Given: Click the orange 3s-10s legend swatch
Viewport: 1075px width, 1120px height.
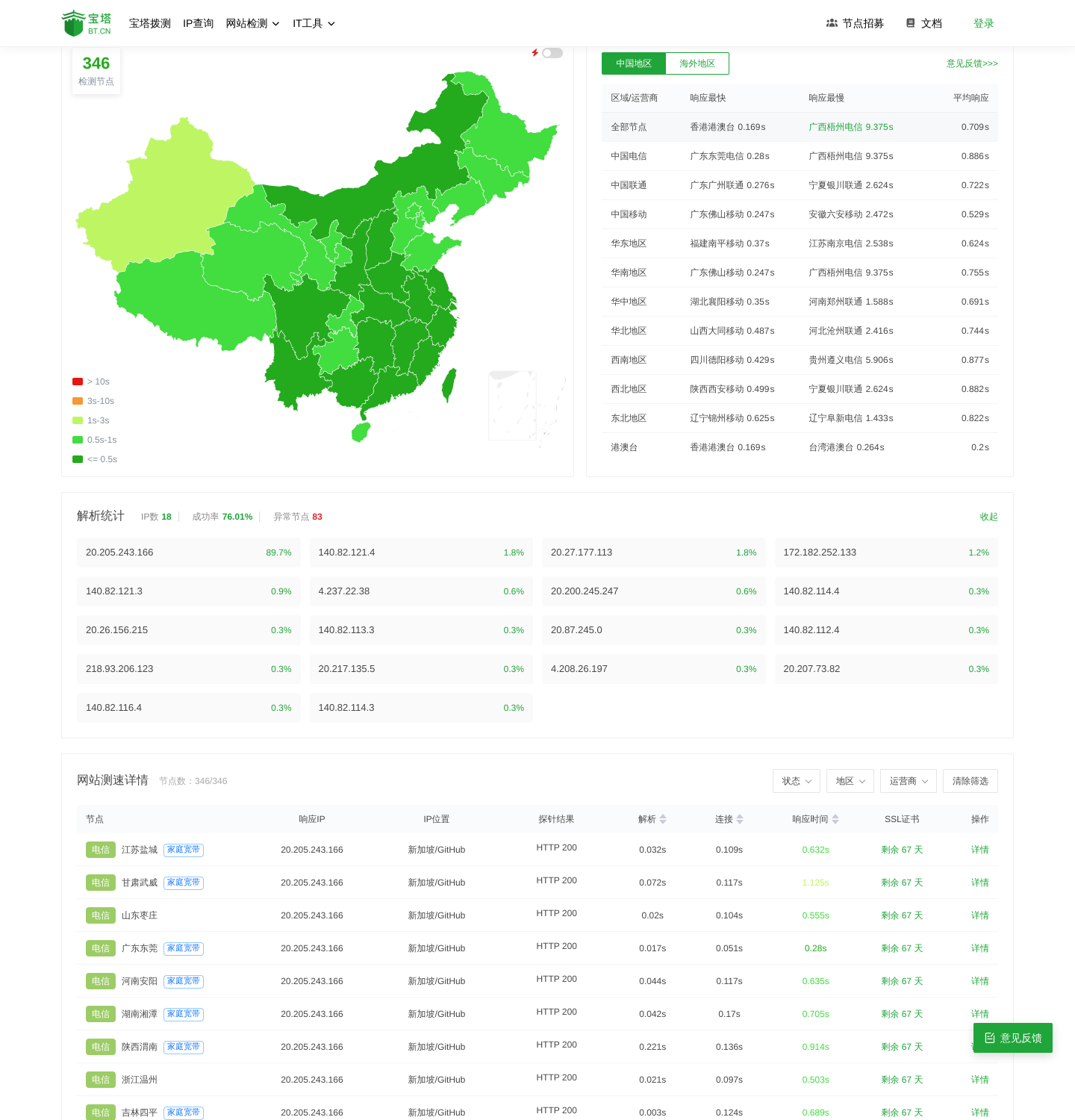Looking at the screenshot, I should [78, 401].
